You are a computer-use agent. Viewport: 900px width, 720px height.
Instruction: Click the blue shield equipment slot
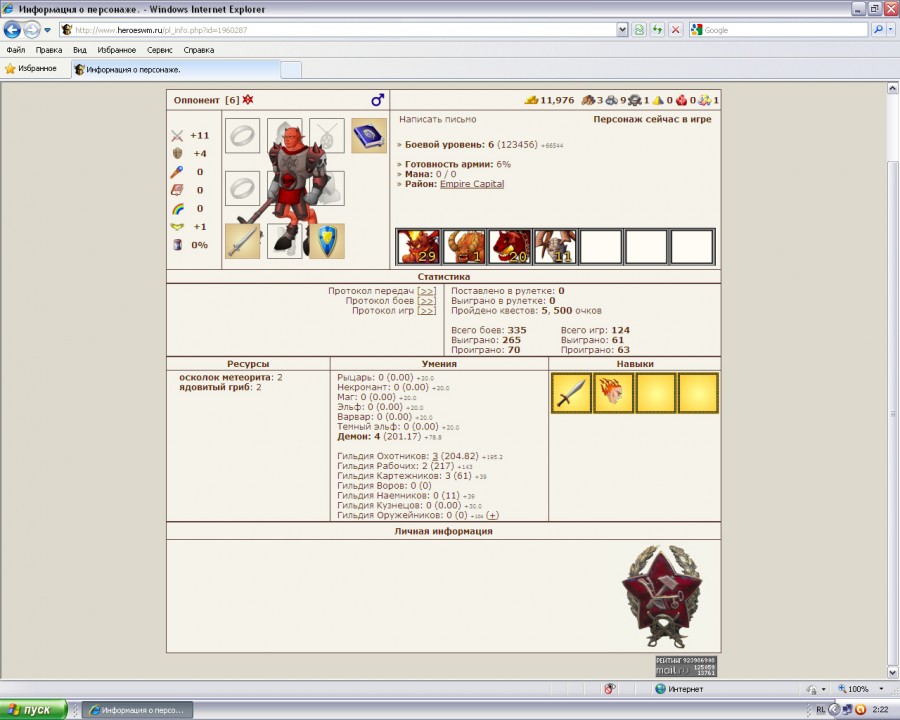click(327, 241)
